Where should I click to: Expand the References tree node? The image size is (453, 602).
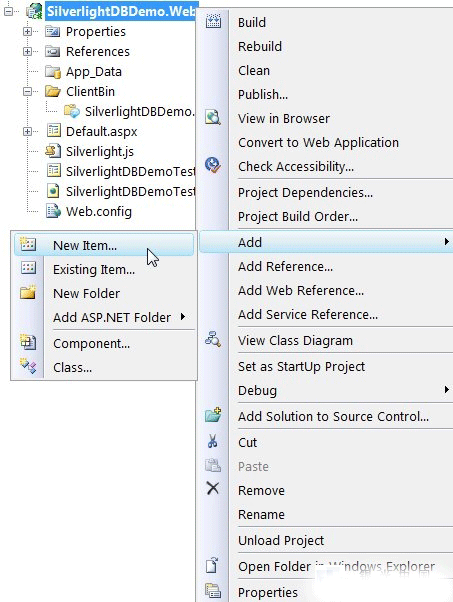[27, 51]
